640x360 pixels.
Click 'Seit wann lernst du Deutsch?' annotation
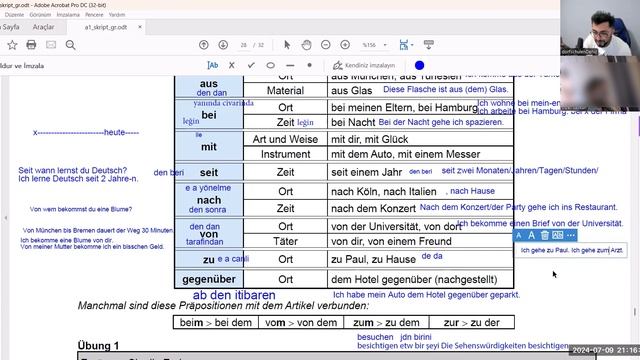[73, 170]
